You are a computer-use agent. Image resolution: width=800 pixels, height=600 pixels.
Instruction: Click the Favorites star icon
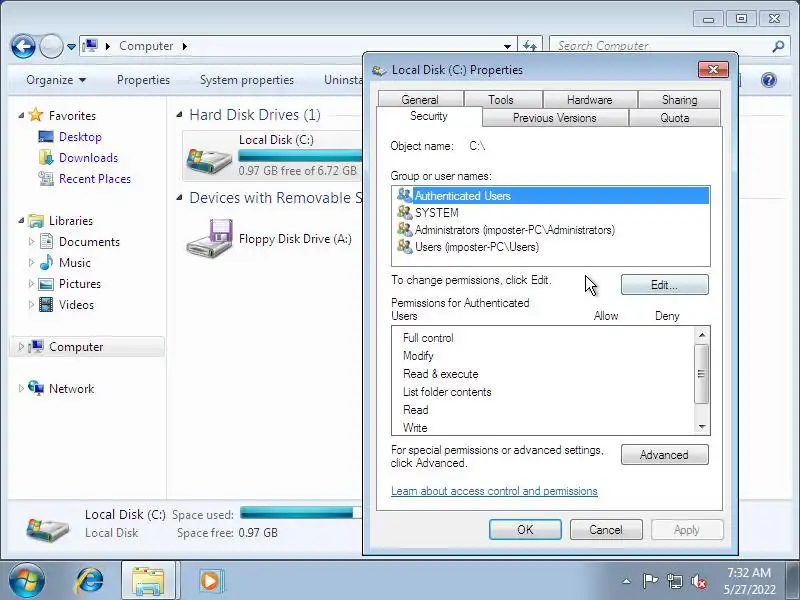36,115
